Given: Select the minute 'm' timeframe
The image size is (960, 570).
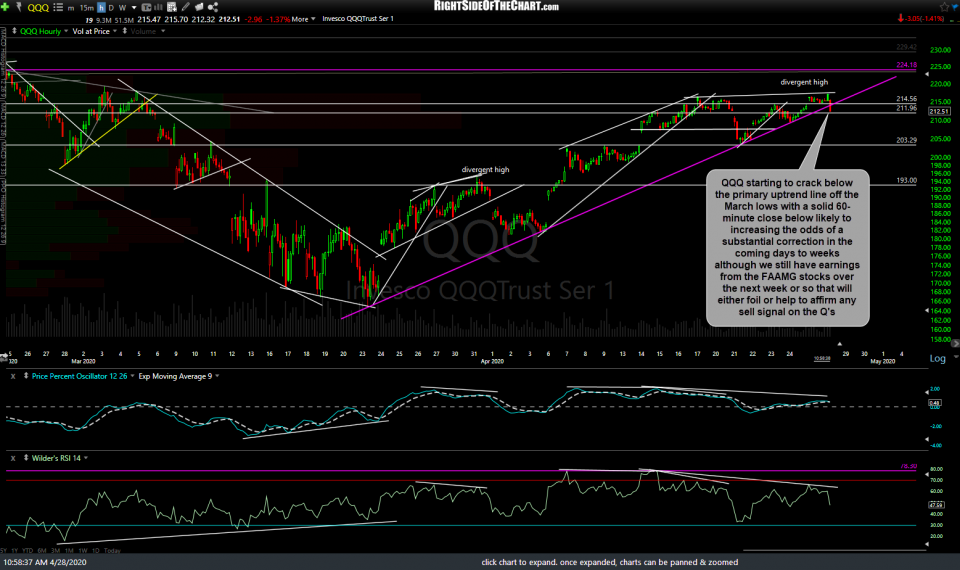Looking at the screenshot, I should [71, 8].
